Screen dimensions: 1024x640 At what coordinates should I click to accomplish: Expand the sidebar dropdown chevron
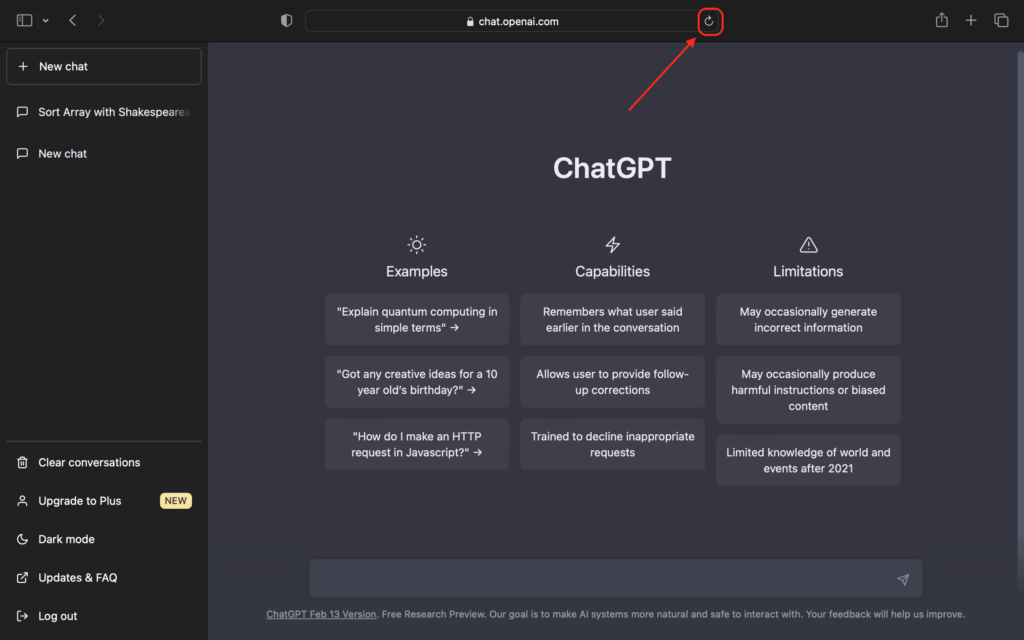pos(45,21)
